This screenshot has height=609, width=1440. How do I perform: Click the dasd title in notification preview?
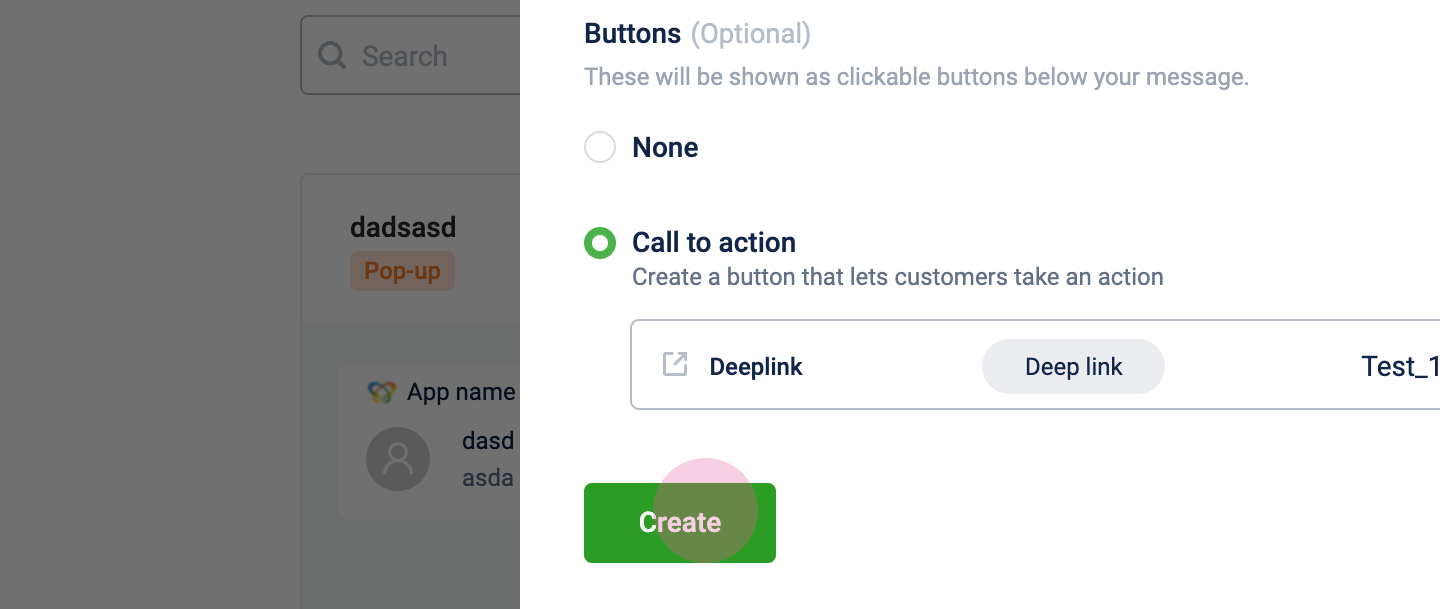(x=488, y=440)
